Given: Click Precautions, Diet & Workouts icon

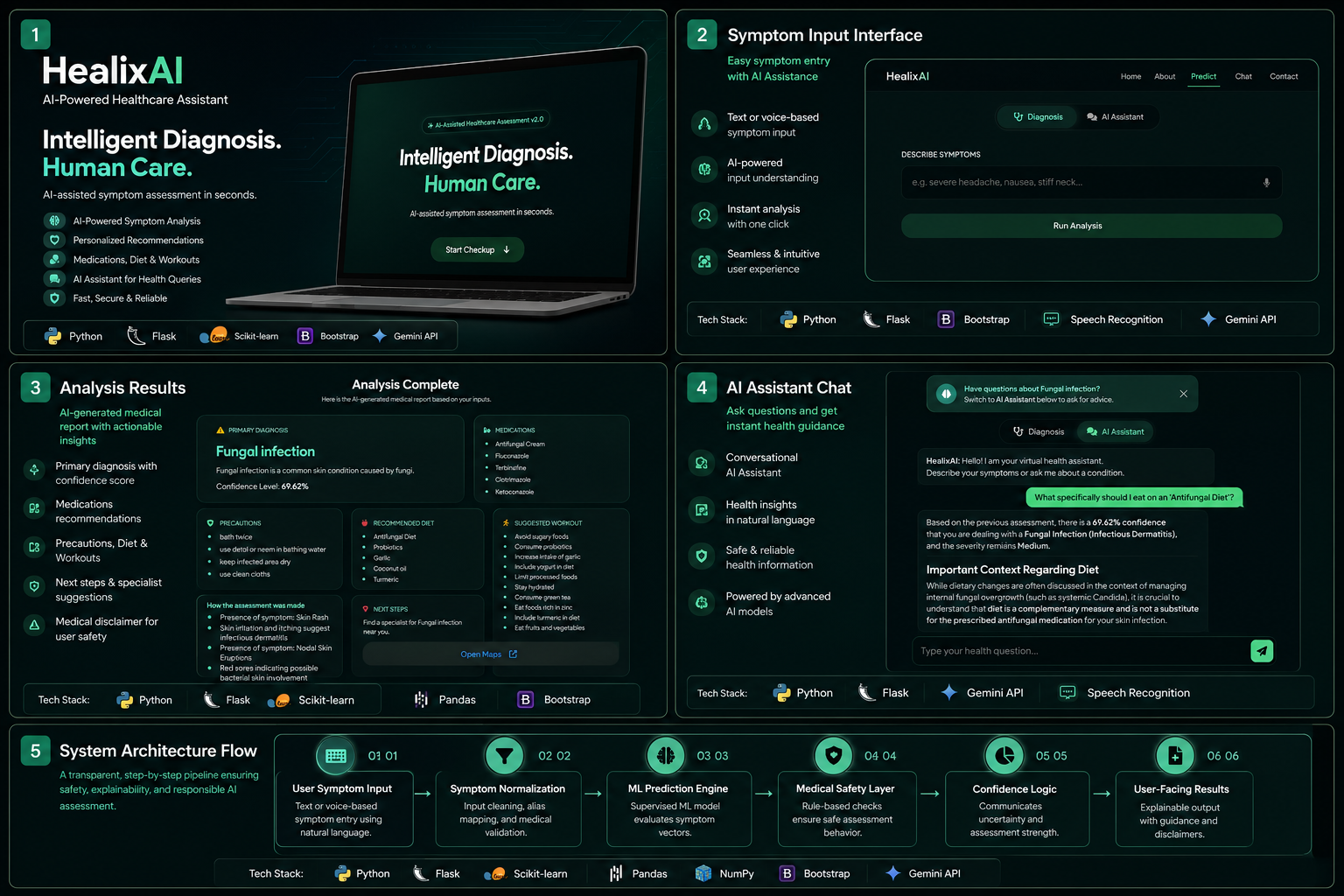Looking at the screenshot, I should (x=34, y=547).
